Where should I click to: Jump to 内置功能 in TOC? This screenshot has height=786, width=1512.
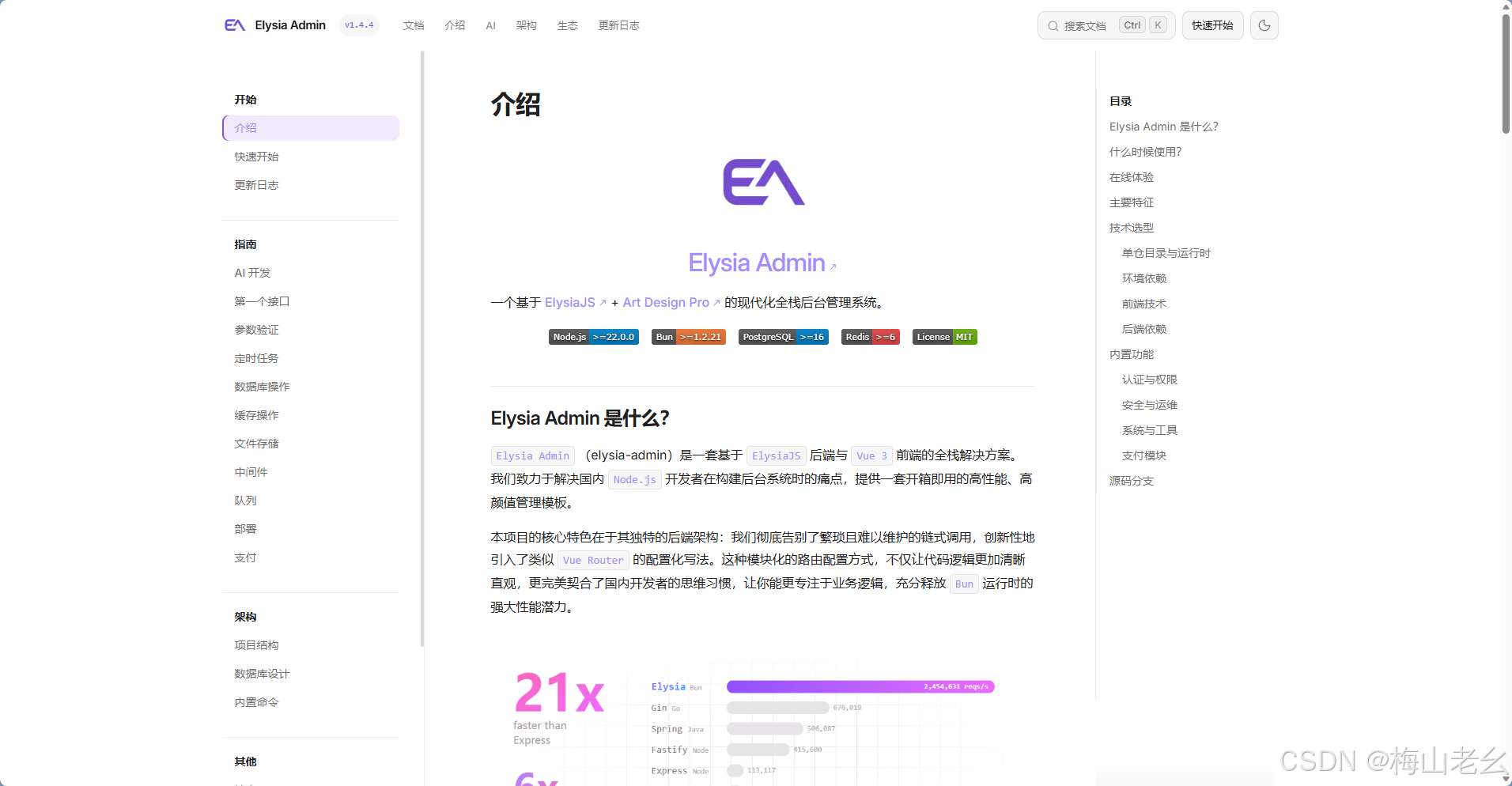[x=1131, y=354]
